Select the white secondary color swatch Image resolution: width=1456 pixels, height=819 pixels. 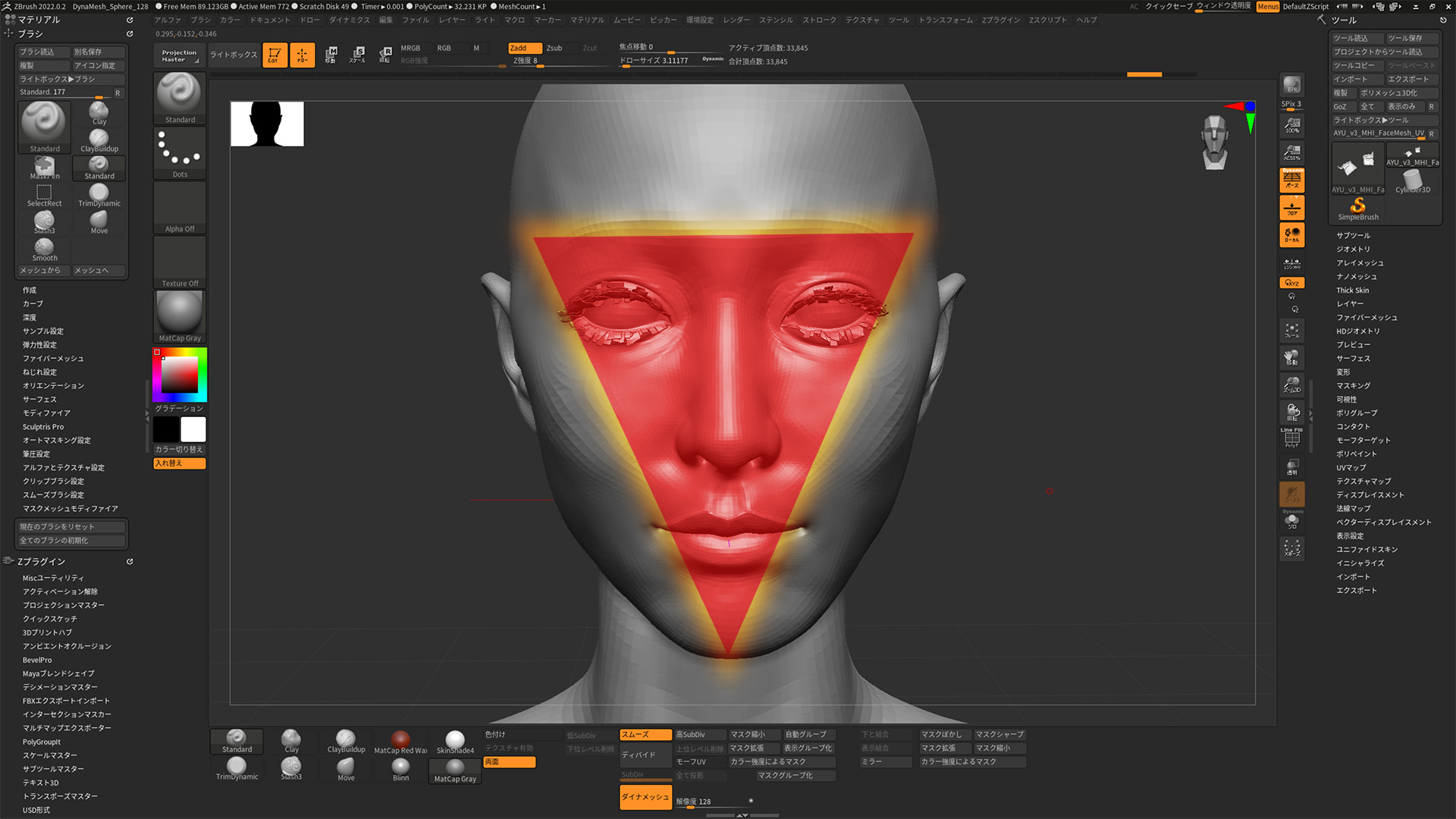coord(193,429)
